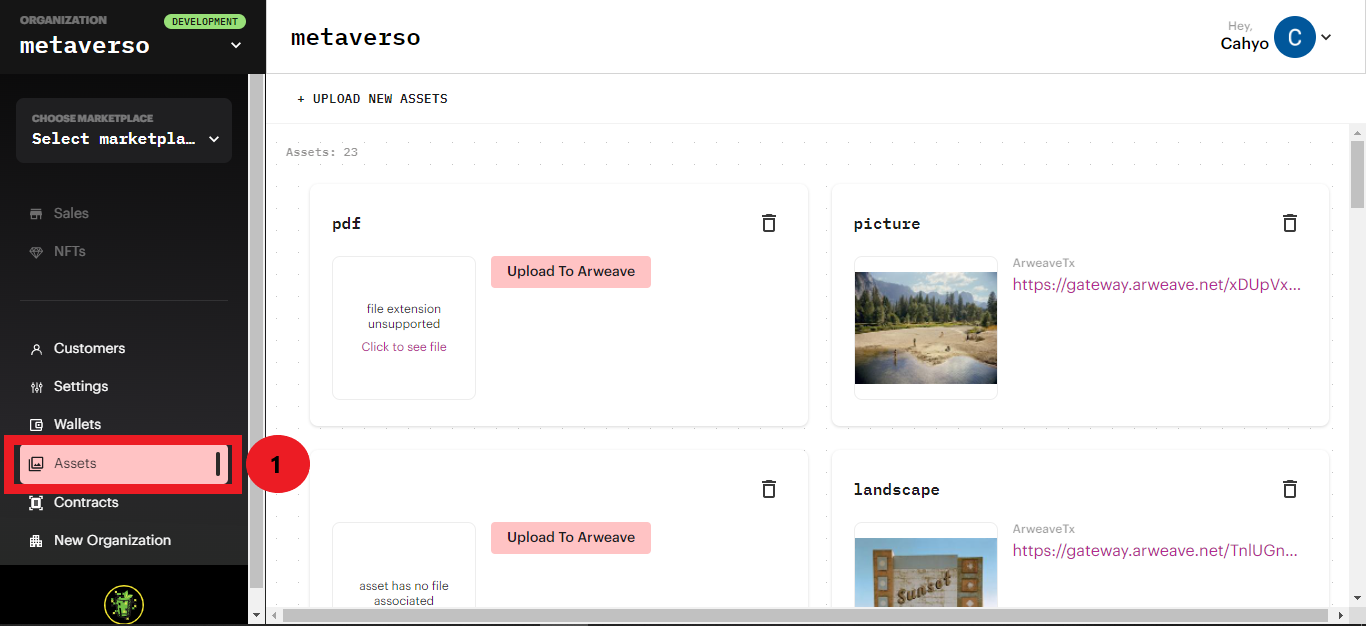Click Upload New Assets
Screen dimensions: 1366x626
[x=372, y=99]
